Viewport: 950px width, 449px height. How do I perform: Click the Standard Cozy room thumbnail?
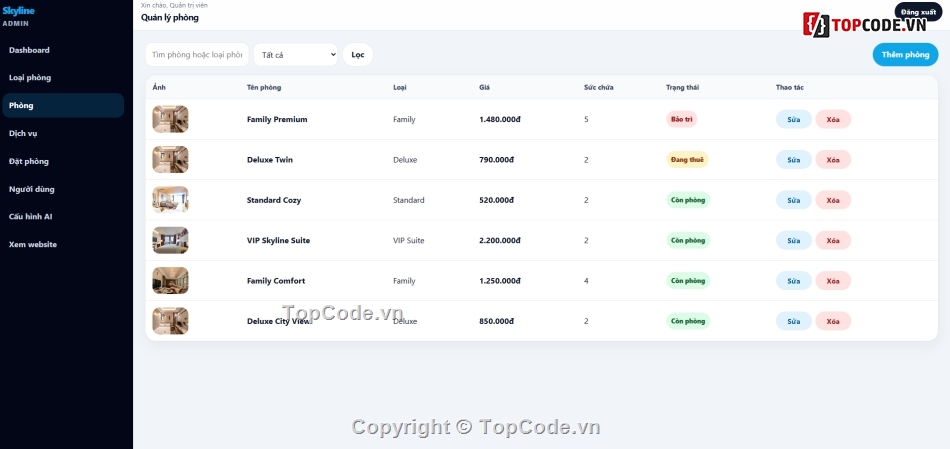coord(170,200)
